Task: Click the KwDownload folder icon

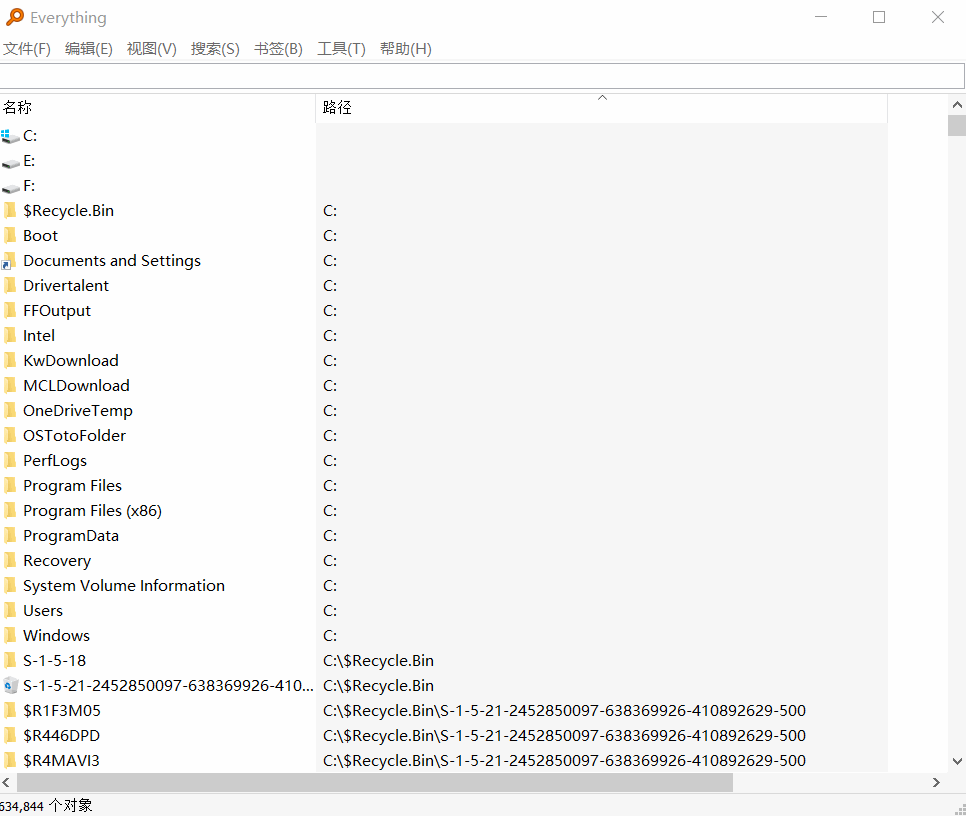Action: click(x=10, y=361)
